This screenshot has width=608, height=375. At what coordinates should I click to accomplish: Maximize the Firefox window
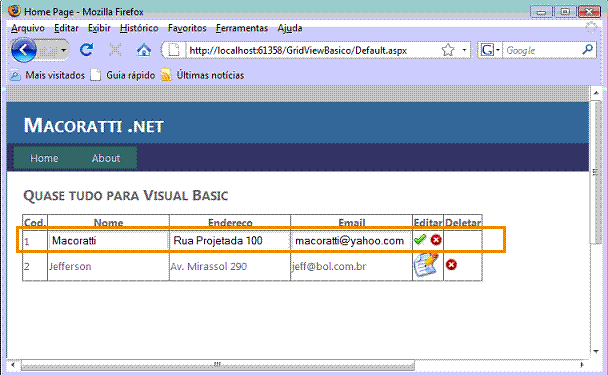pos(565,12)
